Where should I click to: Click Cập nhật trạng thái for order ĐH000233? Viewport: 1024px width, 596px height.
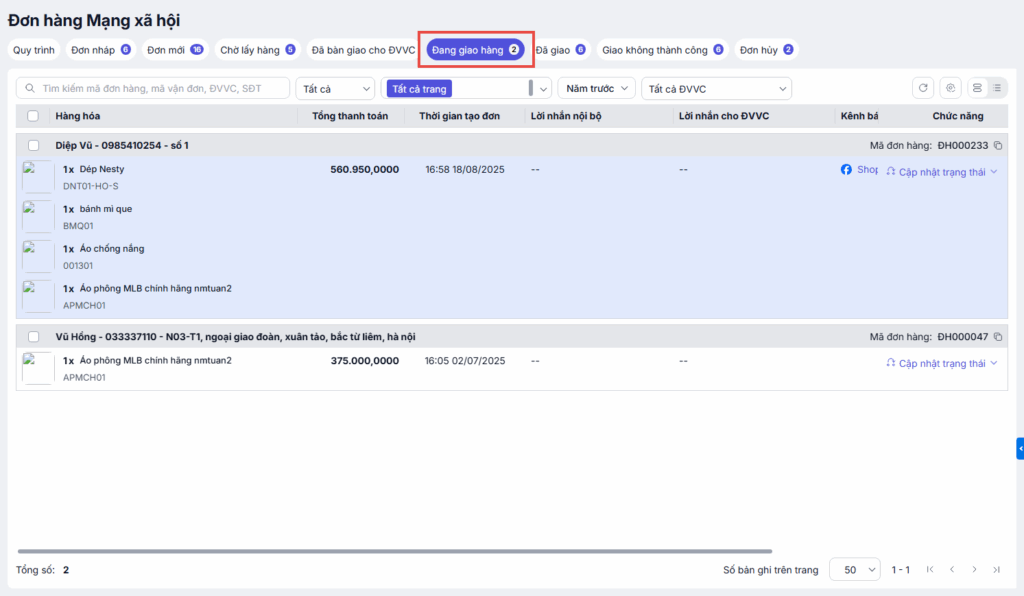click(x=942, y=172)
